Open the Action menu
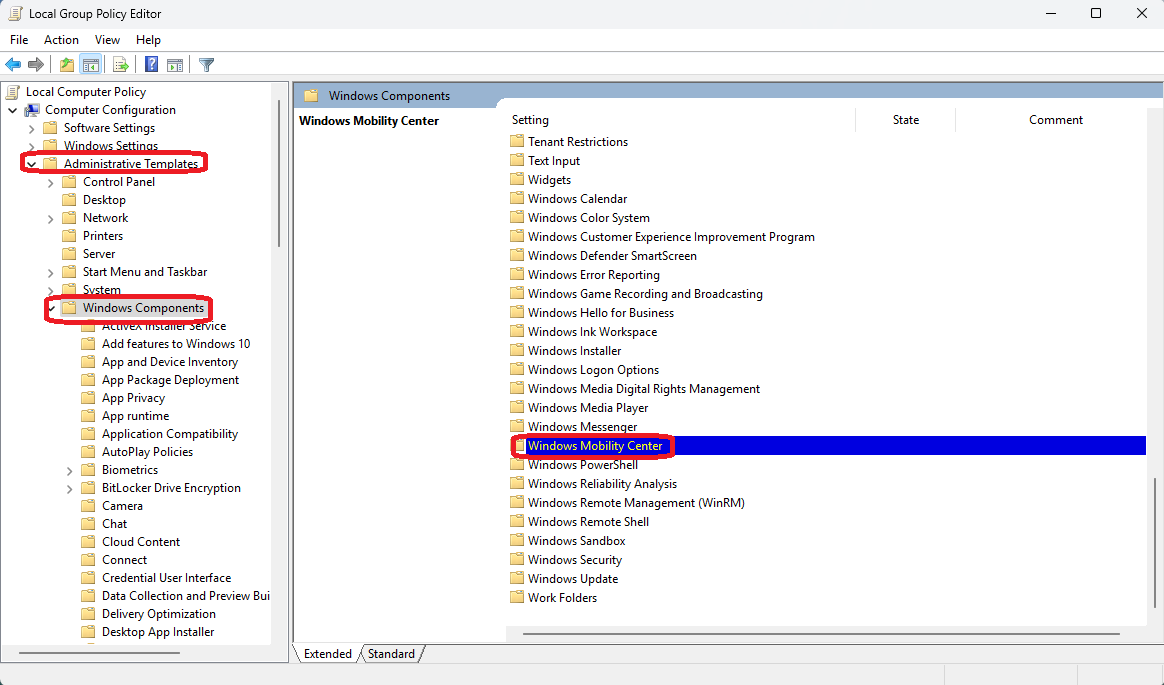The image size is (1164, 685). pos(61,40)
